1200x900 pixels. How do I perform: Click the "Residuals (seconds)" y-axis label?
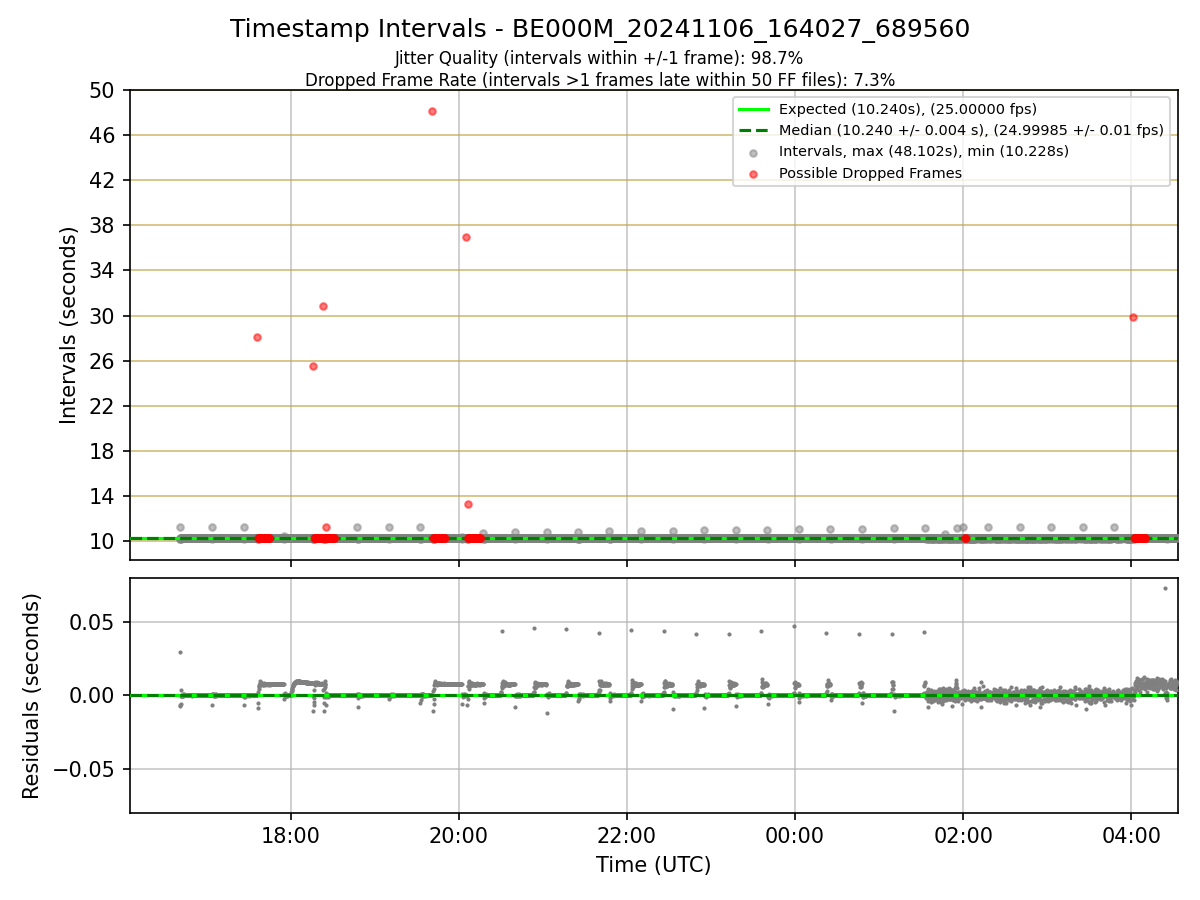click(32, 695)
